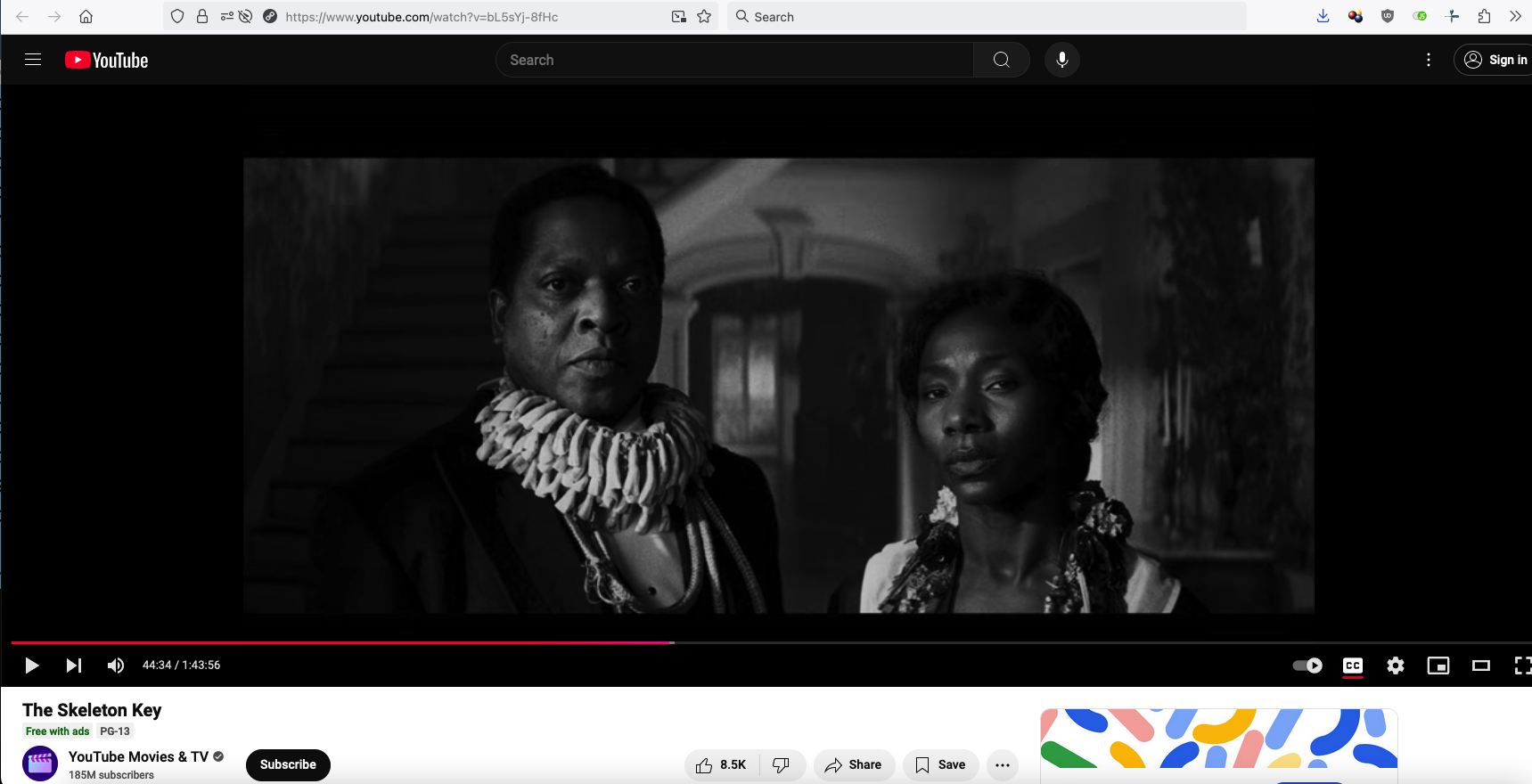
Task: Open the YouTube Movies & TV channel name
Action: (x=138, y=756)
